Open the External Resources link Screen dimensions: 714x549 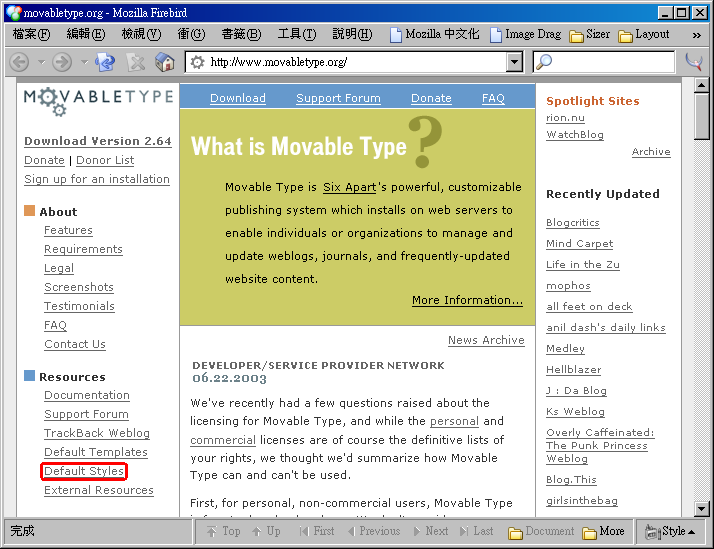99,490
